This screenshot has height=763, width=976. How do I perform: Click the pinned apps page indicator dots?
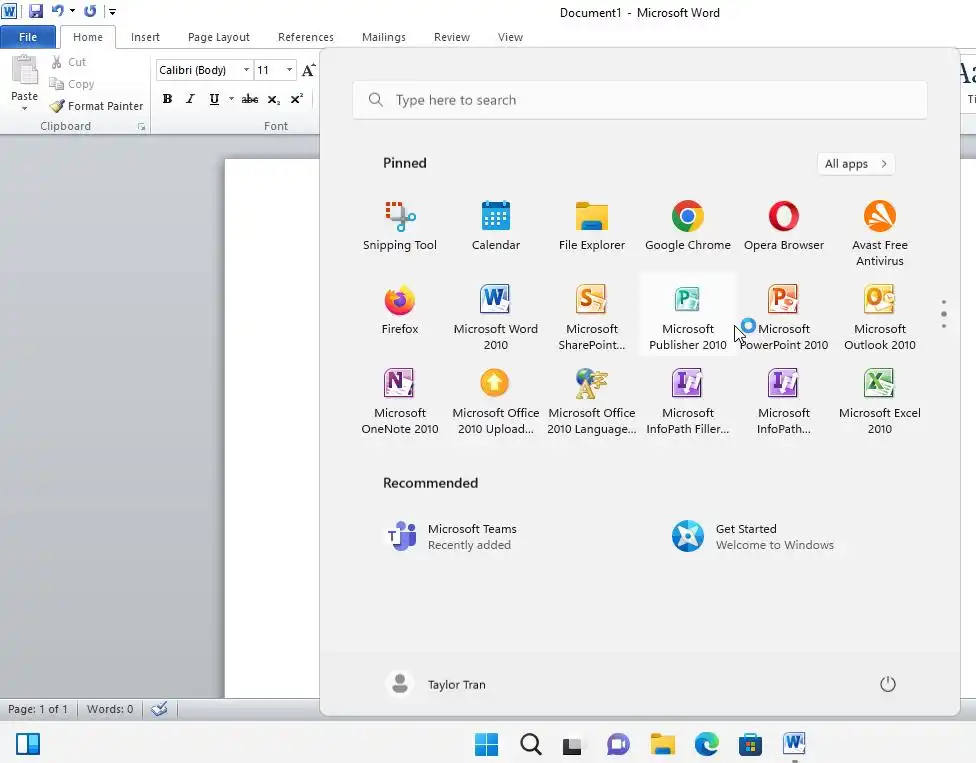pos(944,314)
